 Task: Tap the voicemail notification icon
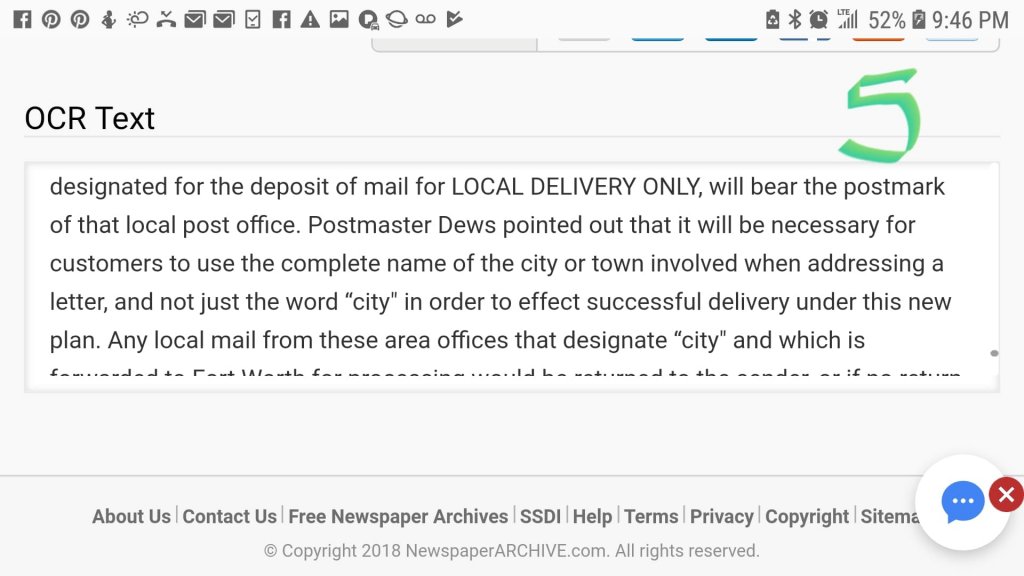426,19
